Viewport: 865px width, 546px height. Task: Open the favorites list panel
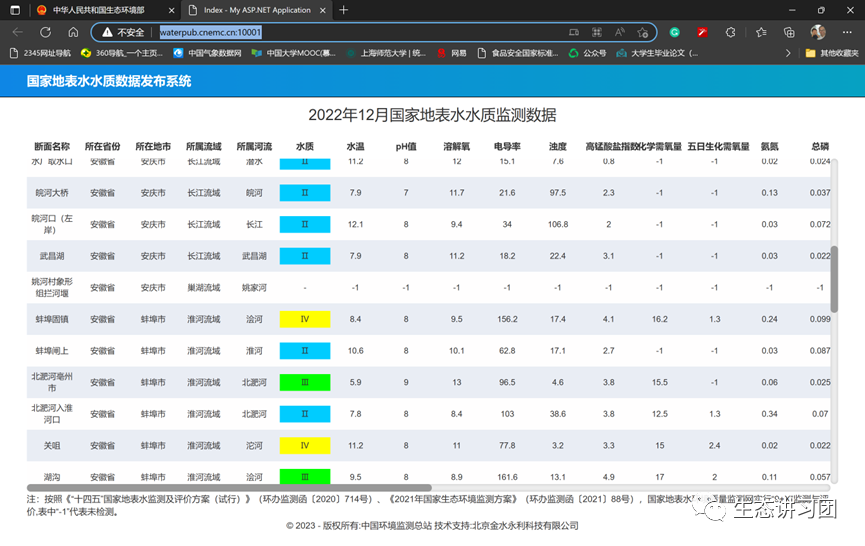pyautogui.click(x=761, y=33)
